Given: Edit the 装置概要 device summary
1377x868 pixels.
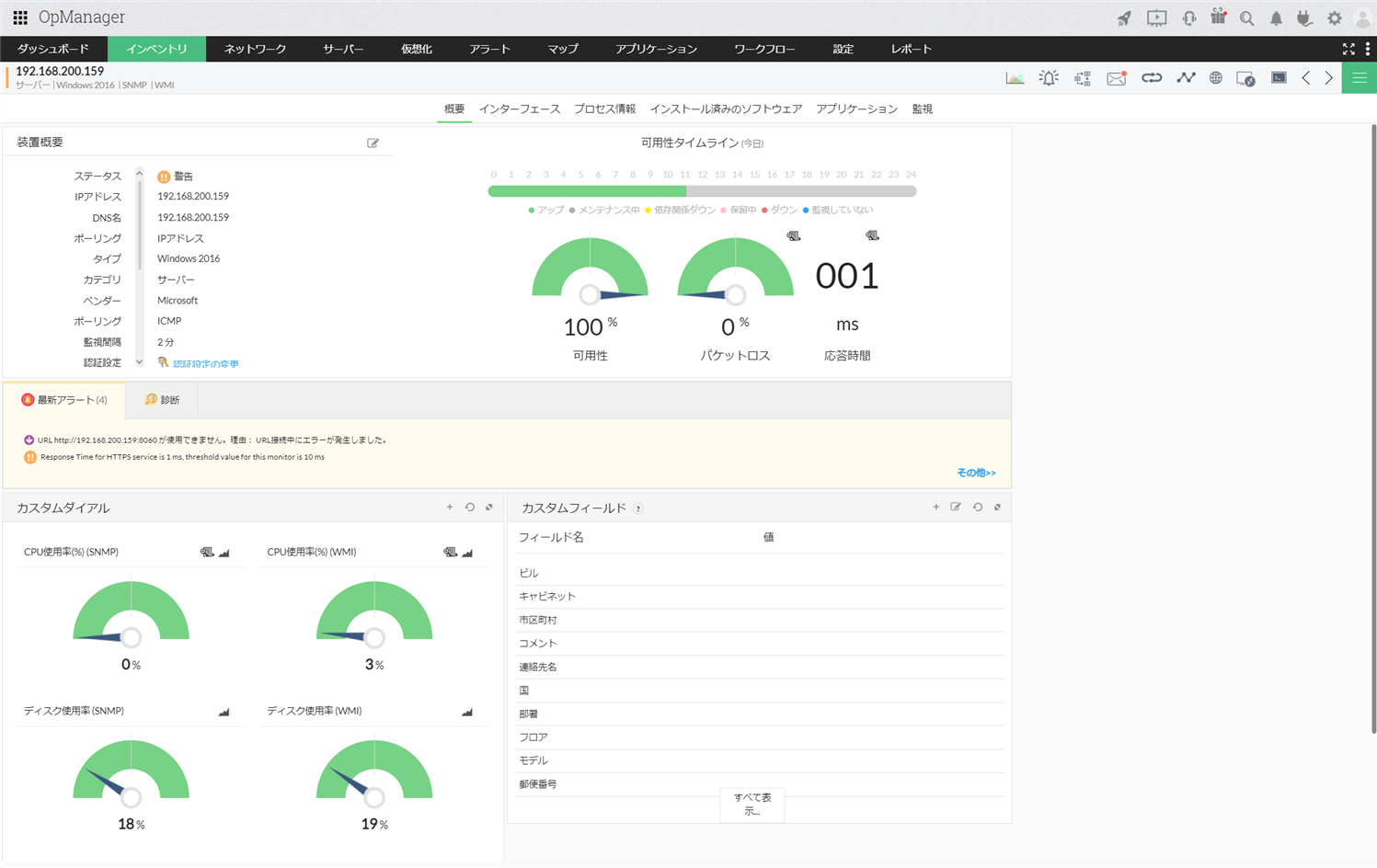Looking at the screenshot, I should click(373, 143).
